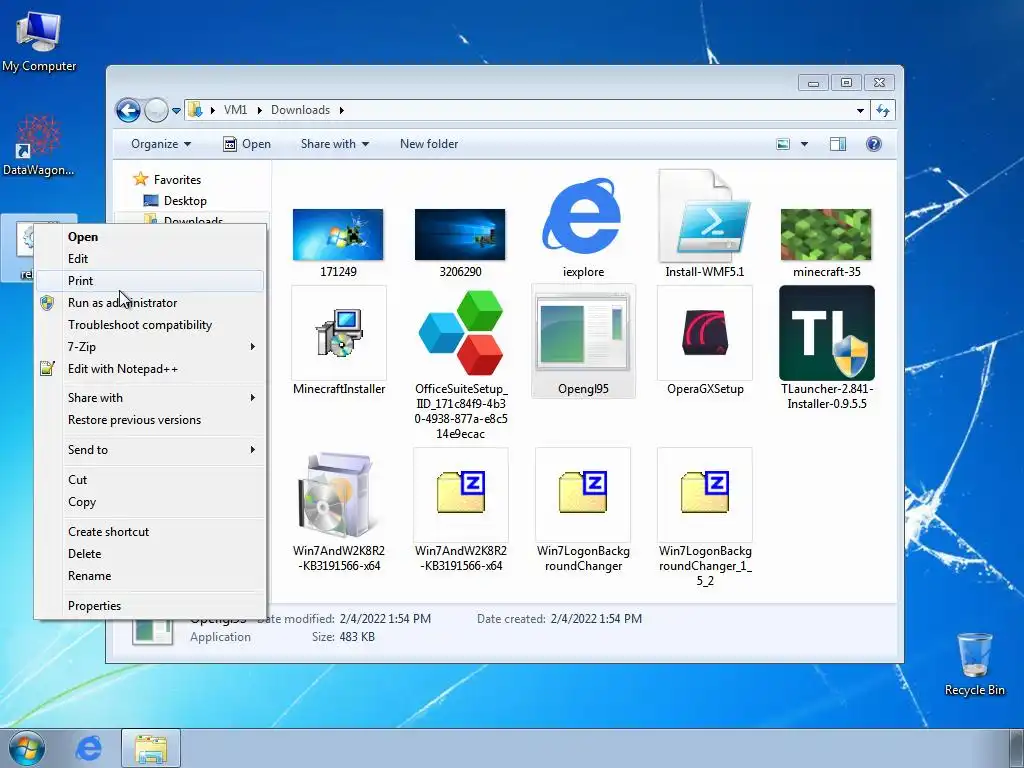Open the Organize dropdown menu
This screenshot has width=1024, height=768.
pyautogui.click(x=161, y=144)
